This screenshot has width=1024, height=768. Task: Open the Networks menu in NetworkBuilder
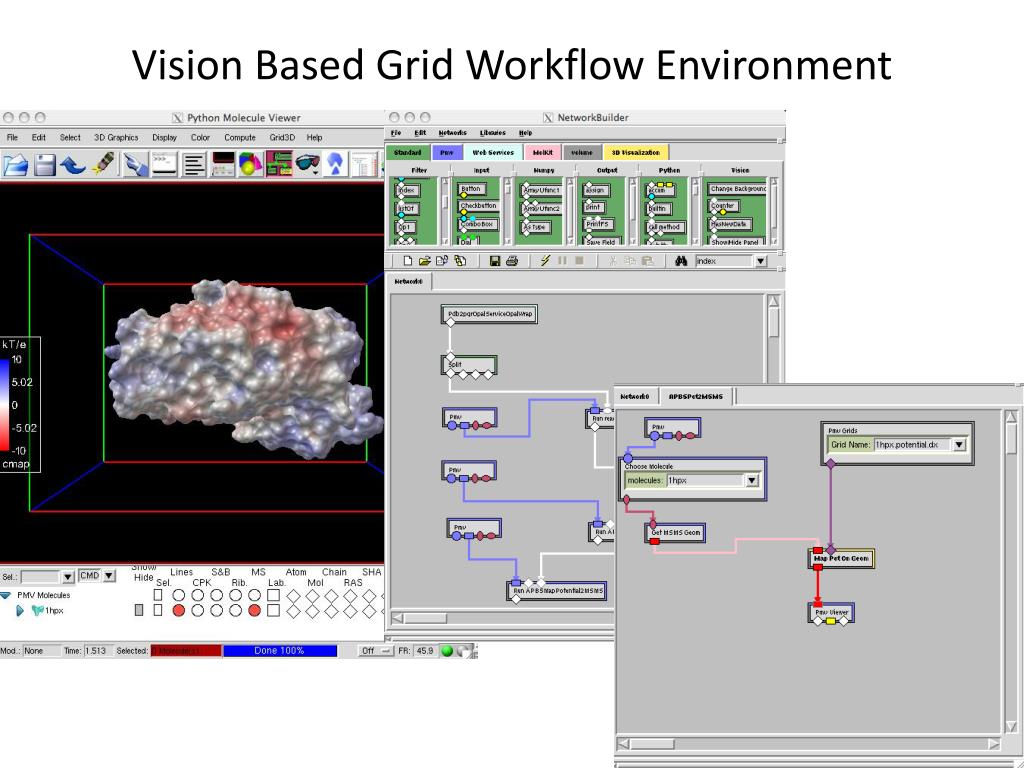(453, 133)
